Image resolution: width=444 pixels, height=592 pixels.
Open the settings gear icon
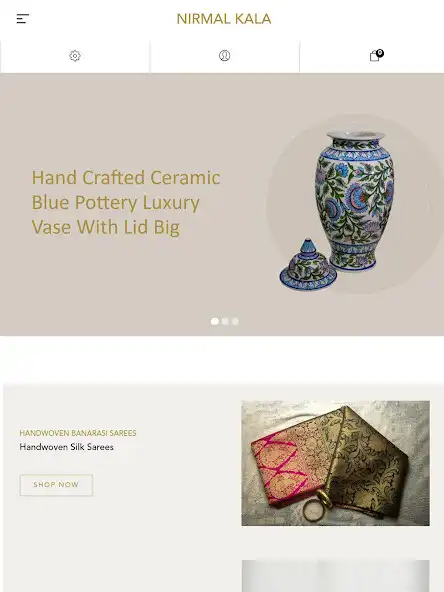(x=75, y=56)
